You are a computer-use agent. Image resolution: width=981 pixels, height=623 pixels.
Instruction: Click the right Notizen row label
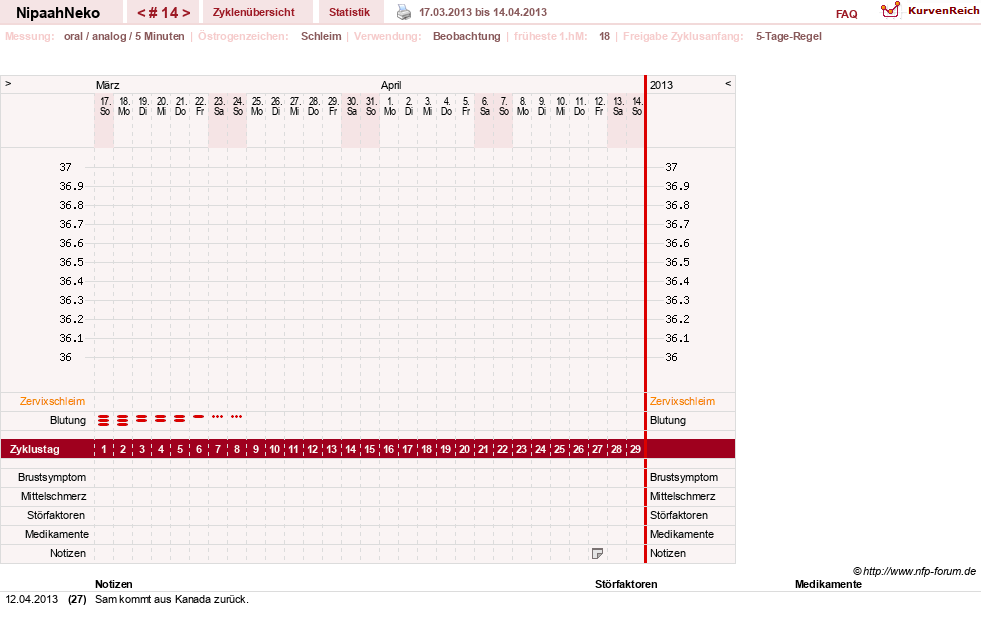point(668,554)
